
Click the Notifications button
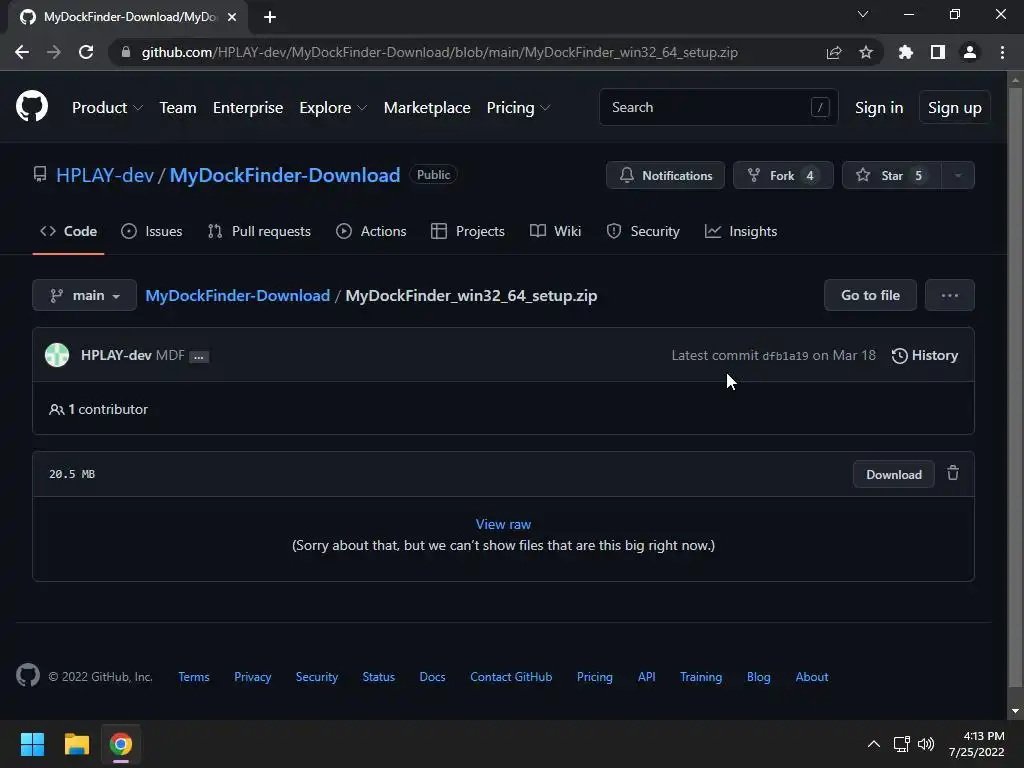tap(665, 175)
